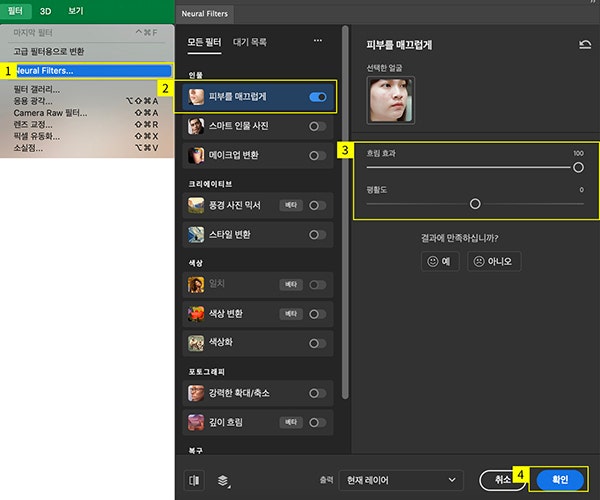
Task: Click the 색상화 filter icon
Action: point(196,343)
